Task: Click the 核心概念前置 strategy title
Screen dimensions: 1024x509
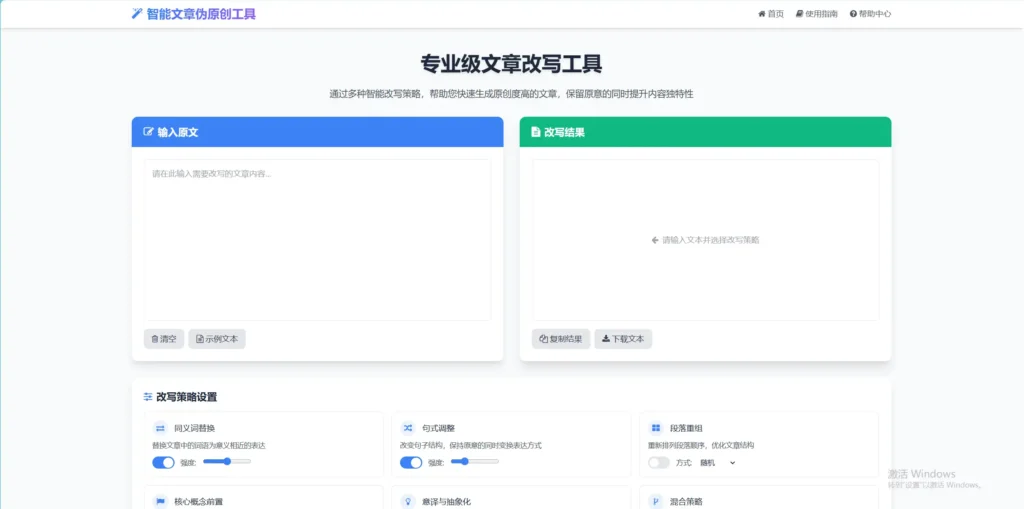Action: point(199,502)
